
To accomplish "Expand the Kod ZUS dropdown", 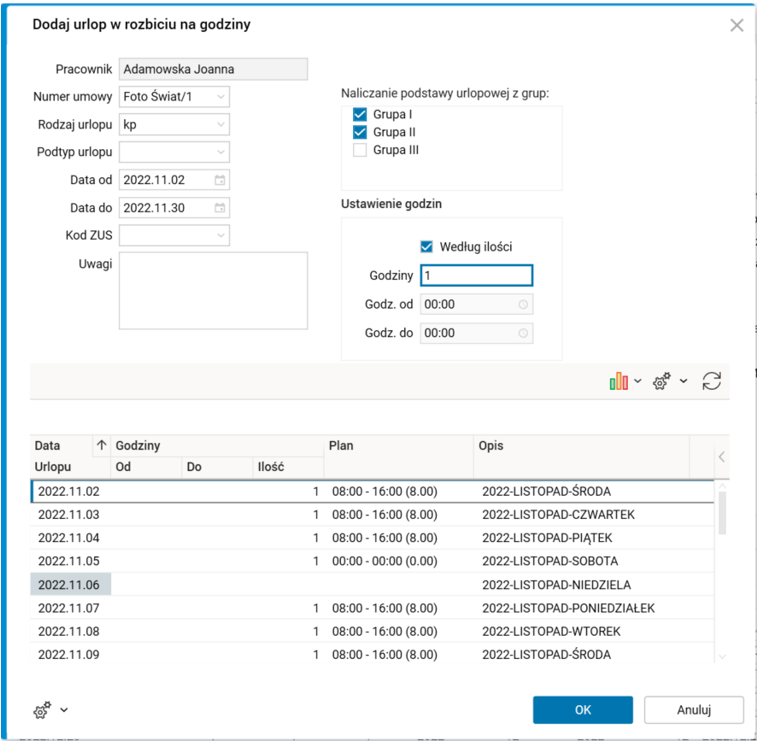I will (220, 235).
